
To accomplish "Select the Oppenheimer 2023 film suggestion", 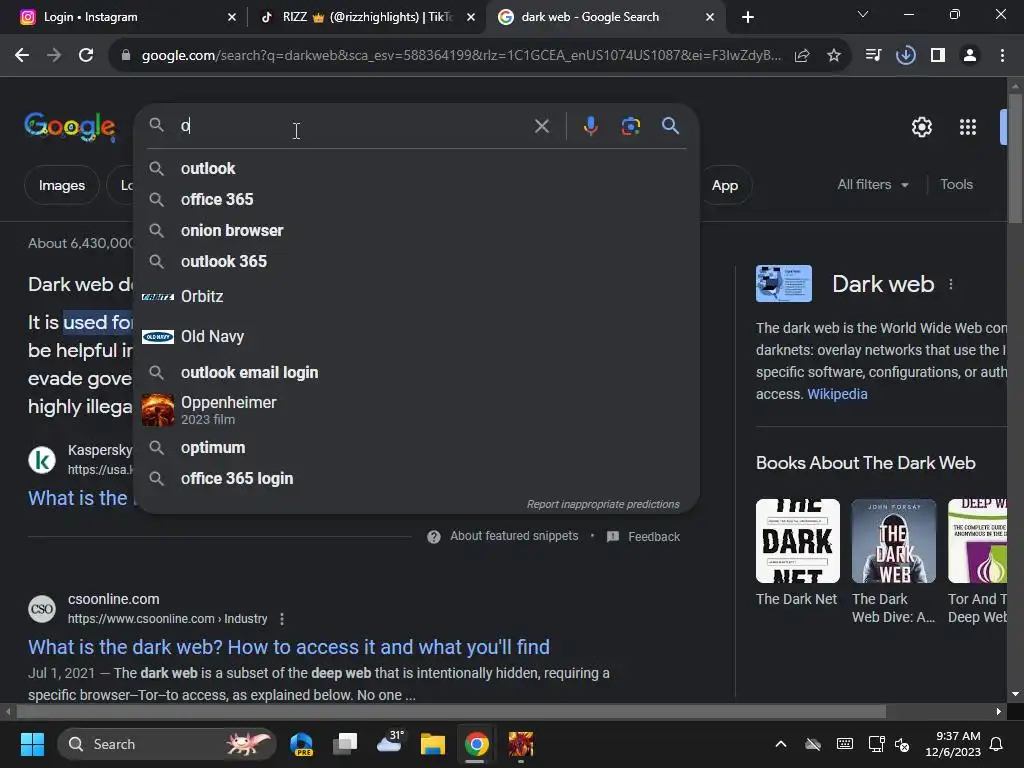I will click(x=416, y=410).
